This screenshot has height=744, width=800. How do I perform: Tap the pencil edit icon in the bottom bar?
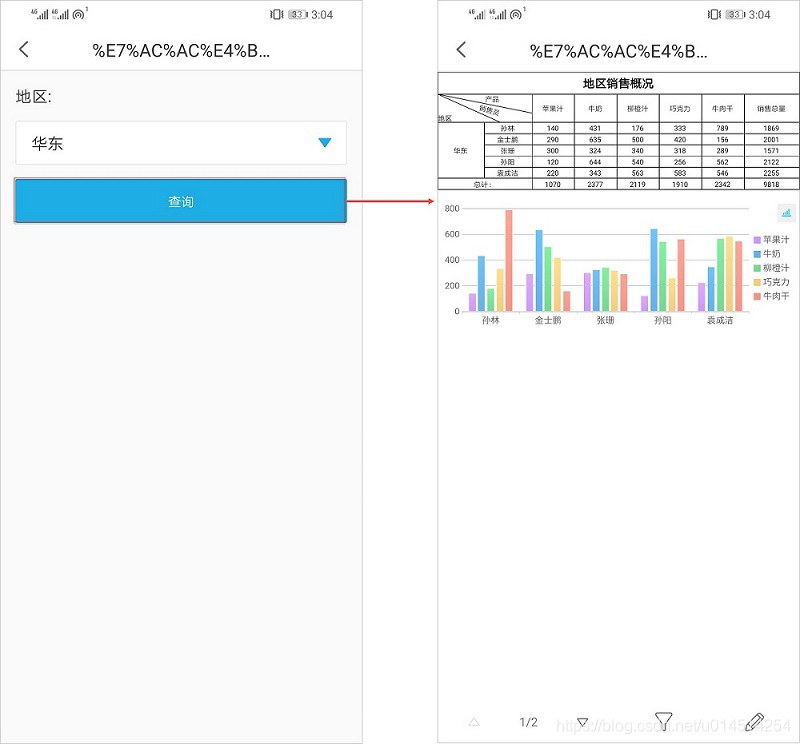pyautogui.click(x=754, y=722)
